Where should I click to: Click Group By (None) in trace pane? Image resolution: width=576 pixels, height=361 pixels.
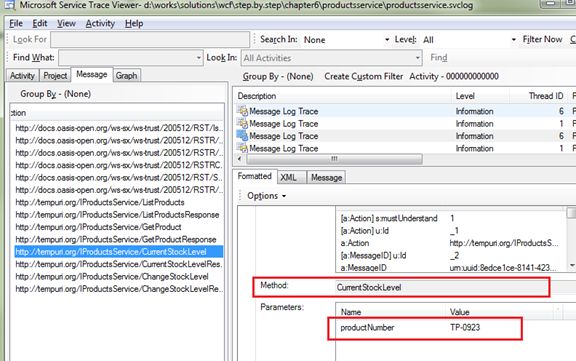click(278, 76)
